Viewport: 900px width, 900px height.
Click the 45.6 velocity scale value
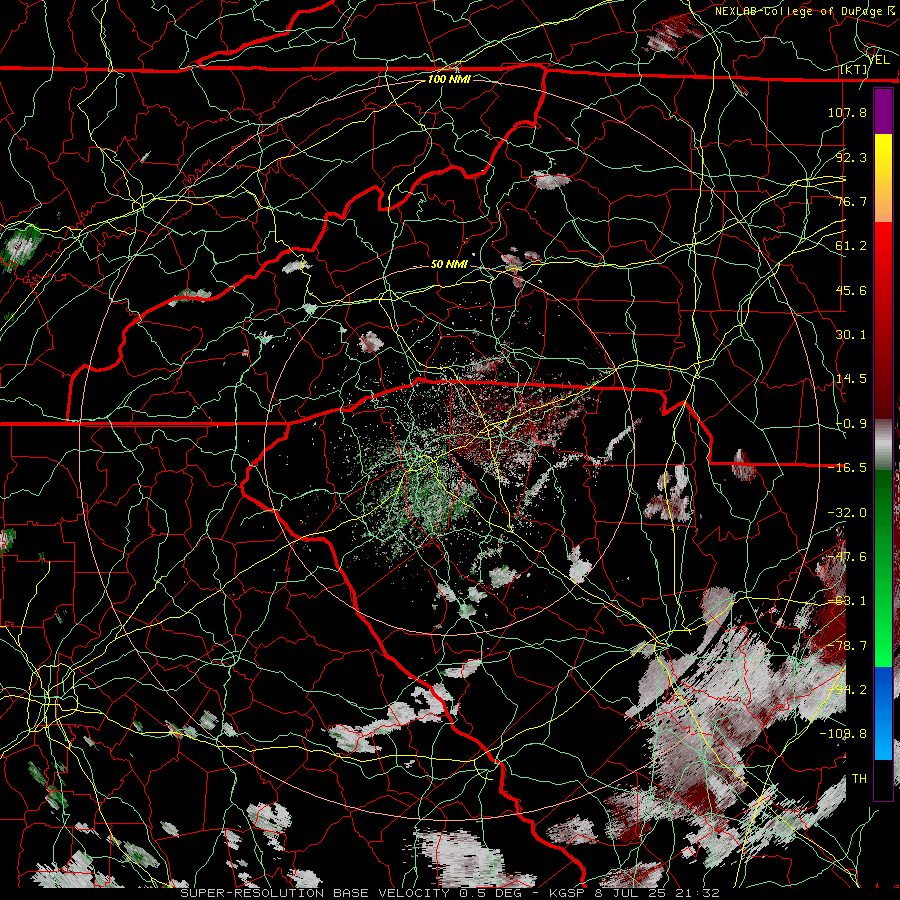tap(851, 290)
